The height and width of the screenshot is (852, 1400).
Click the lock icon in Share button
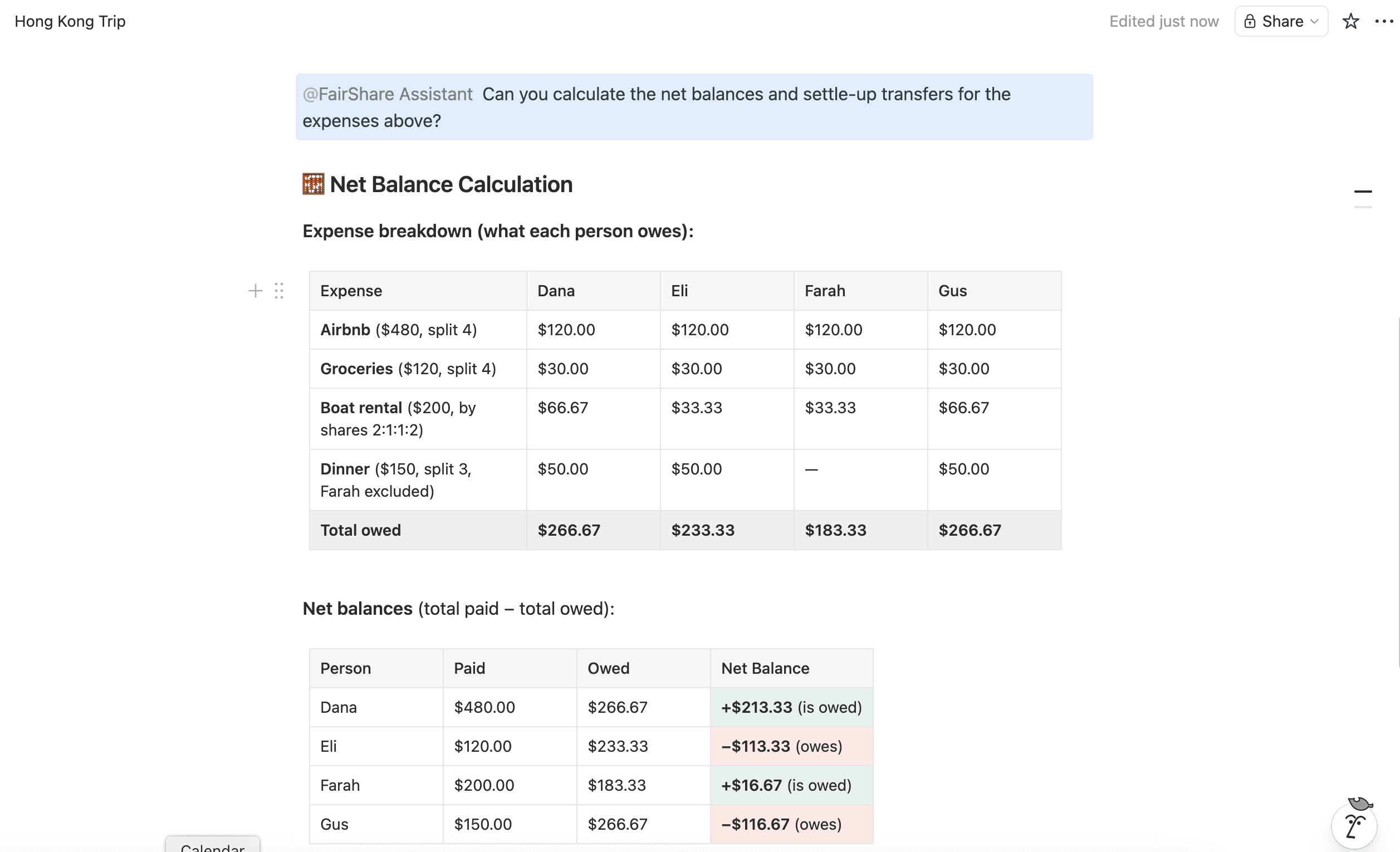[x=1250, y=22]
